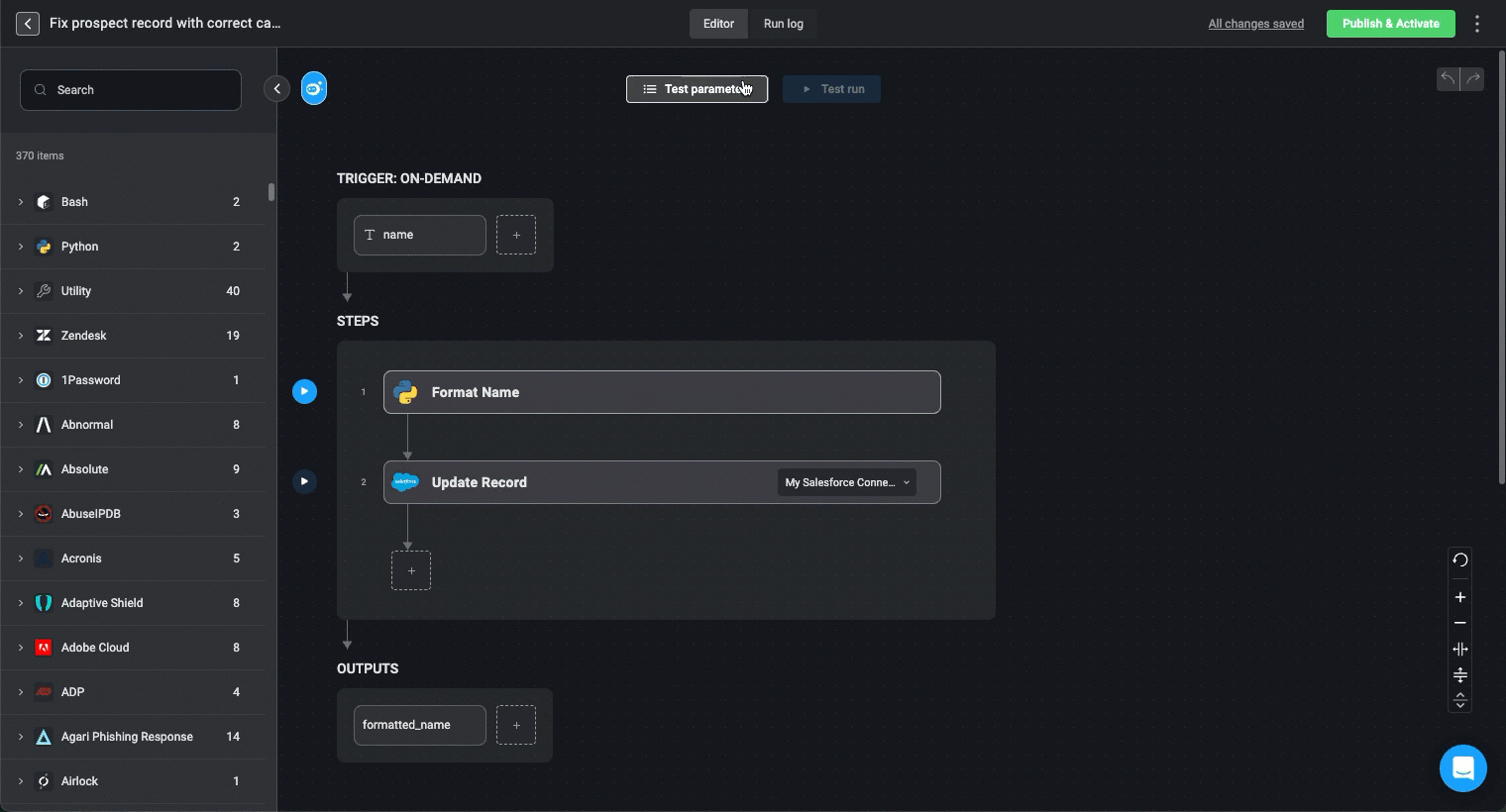The image size is (1506, 812).
Task: Click the Utility wrench icon in the sidebar
Action: click(x=44, y=291)
